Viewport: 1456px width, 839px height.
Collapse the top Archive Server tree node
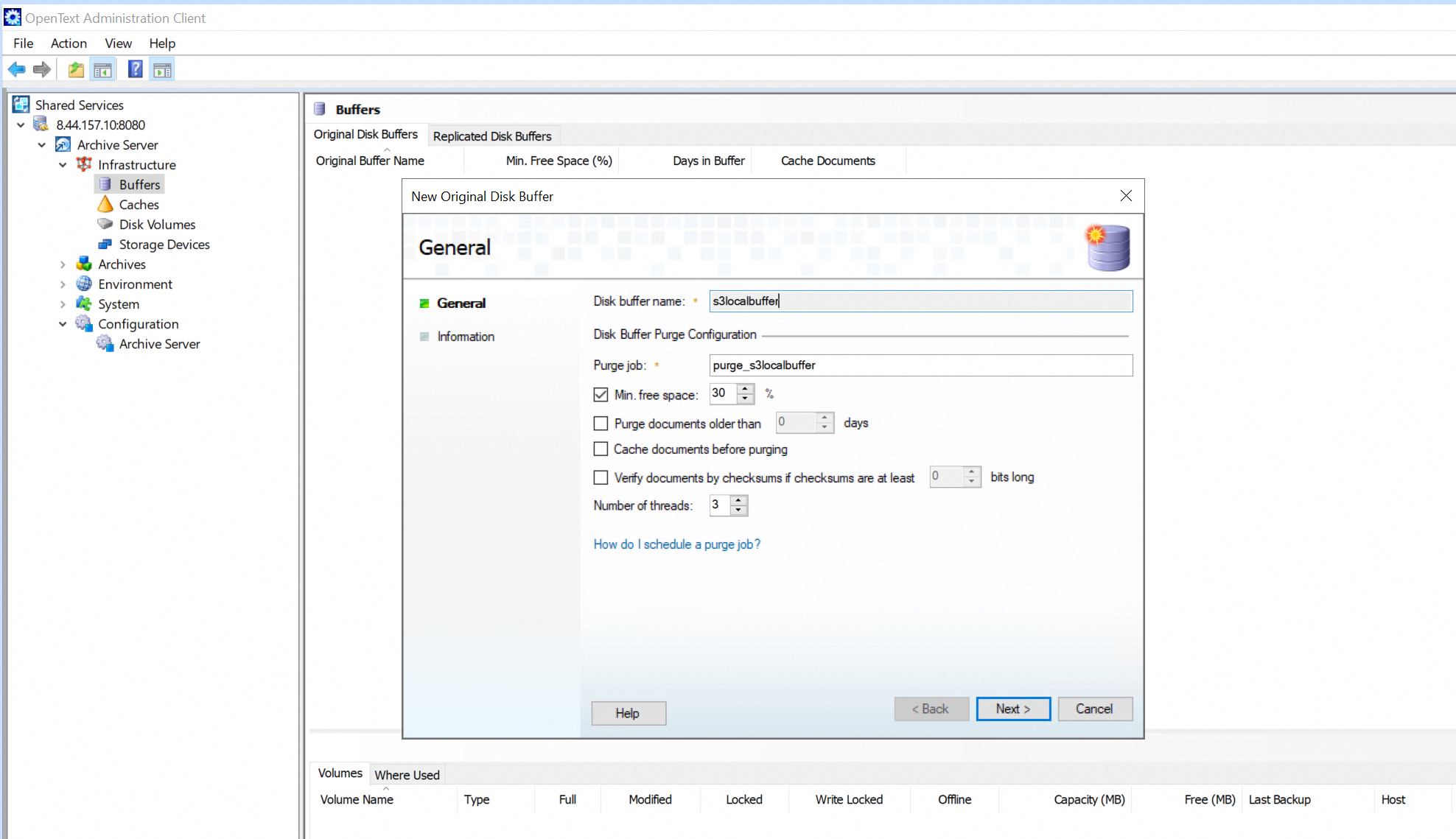(42, 145)
